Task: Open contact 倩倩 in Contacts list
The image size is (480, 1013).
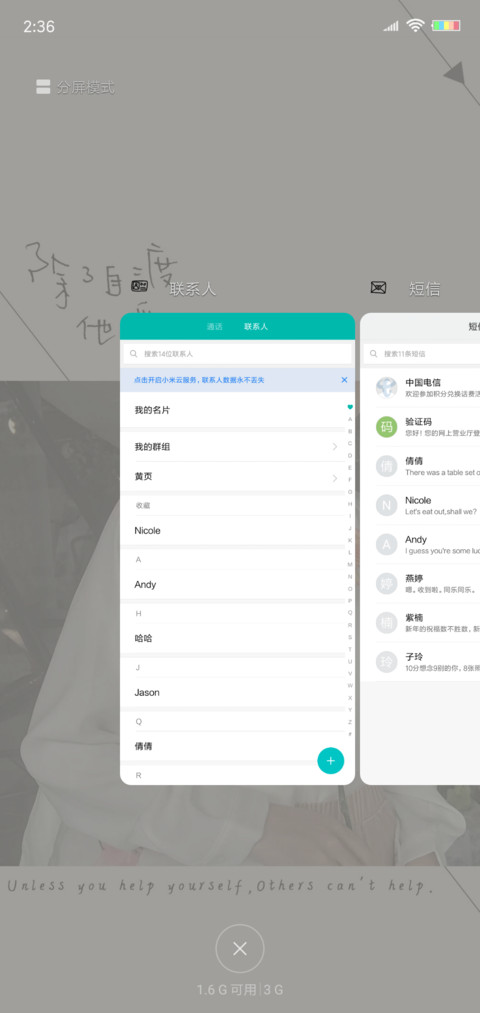Action: click(x=233, y=746)
